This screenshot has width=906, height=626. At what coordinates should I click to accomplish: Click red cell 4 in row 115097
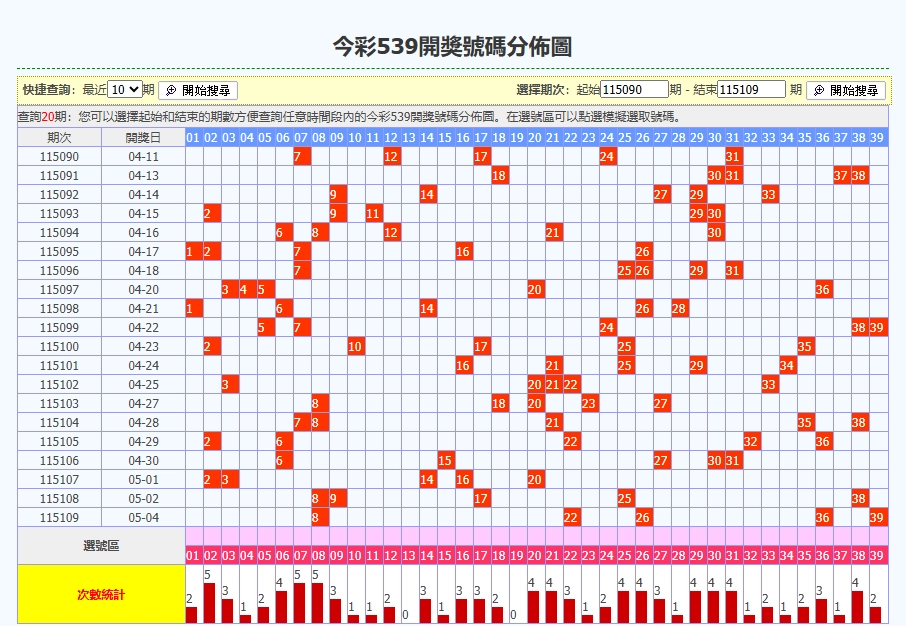tap(247, 290)
